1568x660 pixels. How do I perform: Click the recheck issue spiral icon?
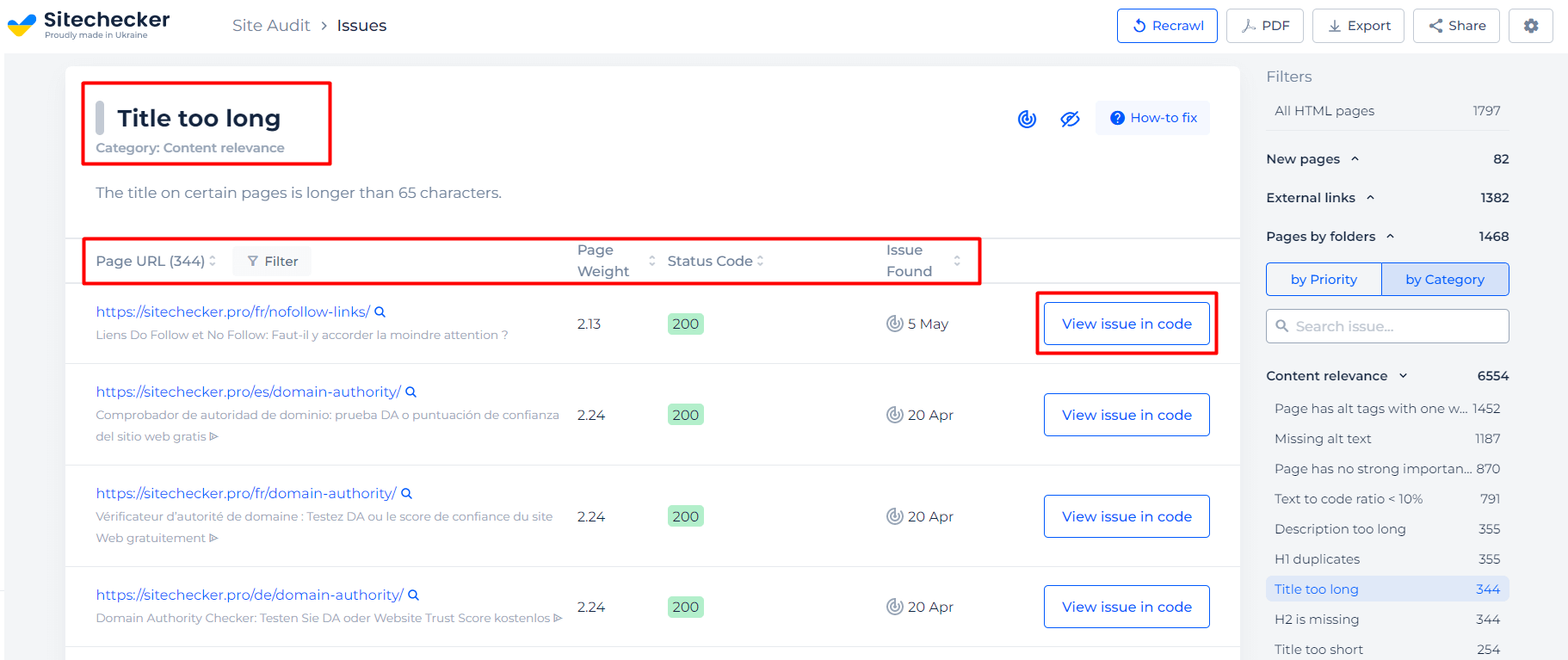[x=1027, y=119]
